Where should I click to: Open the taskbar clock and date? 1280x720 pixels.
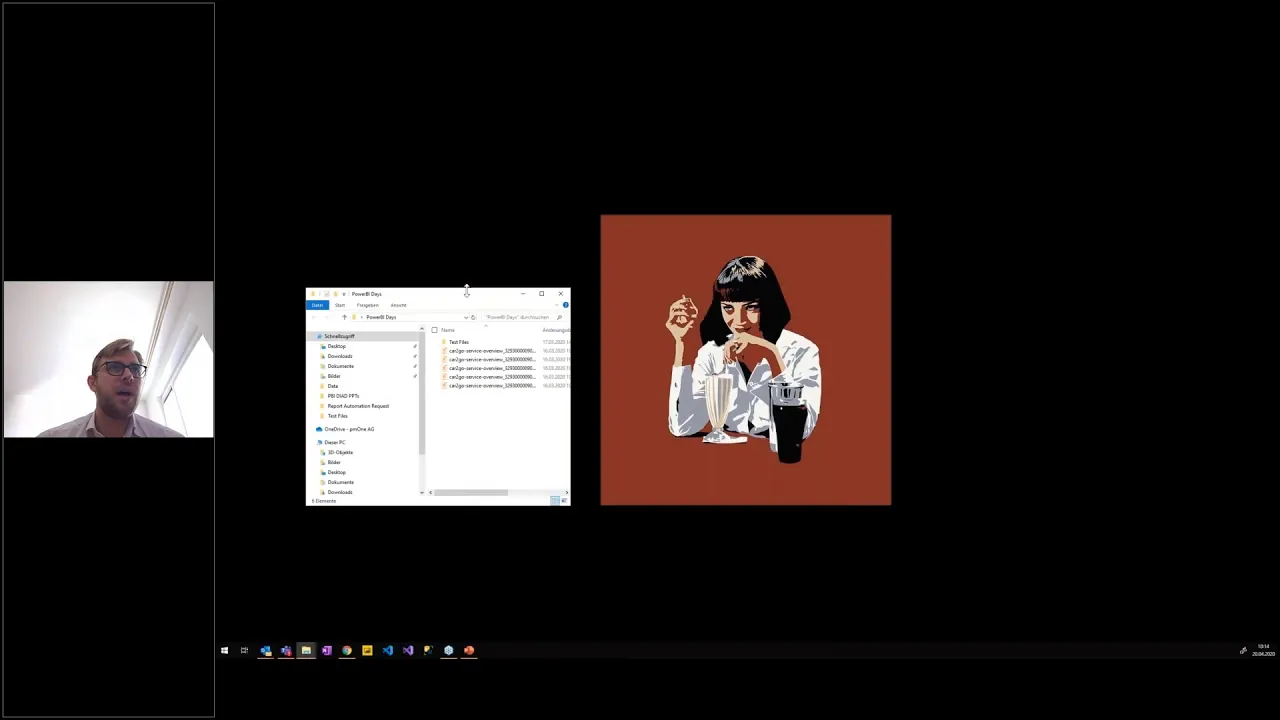(1263, 650)
